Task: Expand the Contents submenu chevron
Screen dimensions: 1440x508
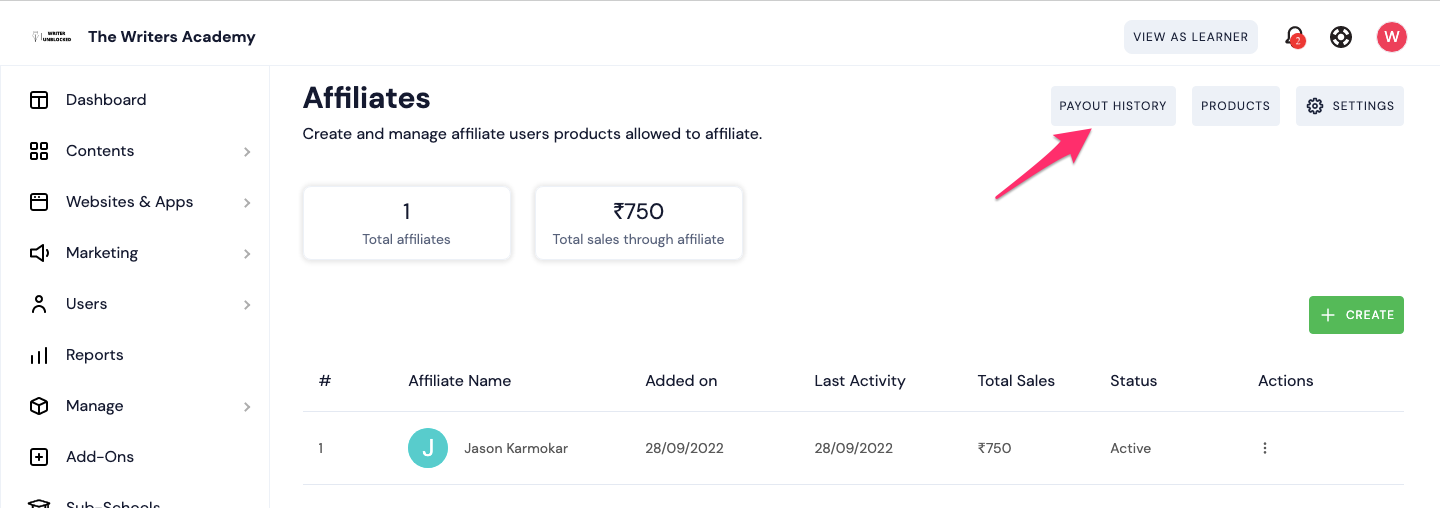Action: click(x=247, y=152)
